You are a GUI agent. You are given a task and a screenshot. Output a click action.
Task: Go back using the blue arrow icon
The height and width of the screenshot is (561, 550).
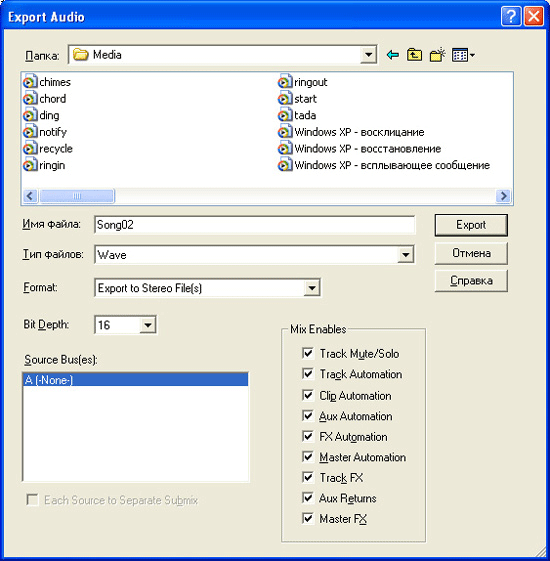pos(393,55)
